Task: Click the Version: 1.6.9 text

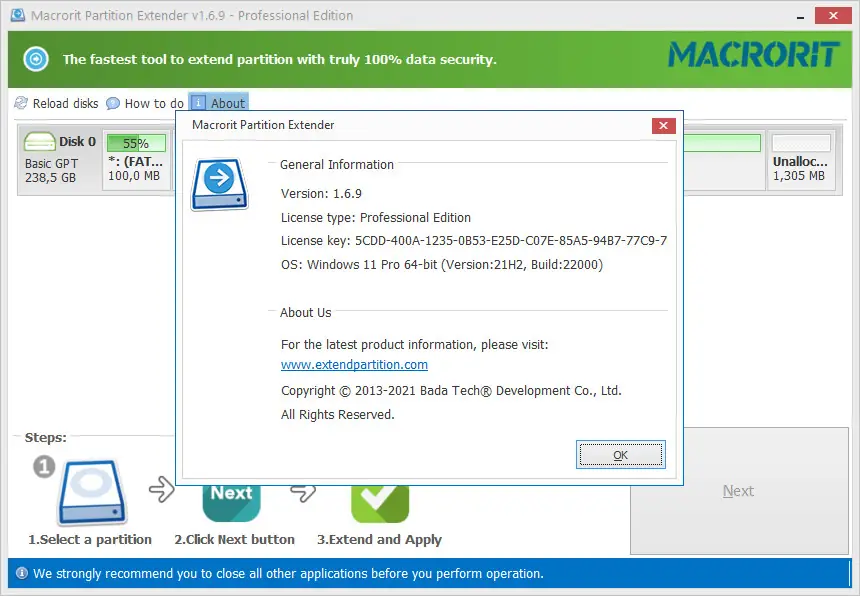Action: pos(321,194)
